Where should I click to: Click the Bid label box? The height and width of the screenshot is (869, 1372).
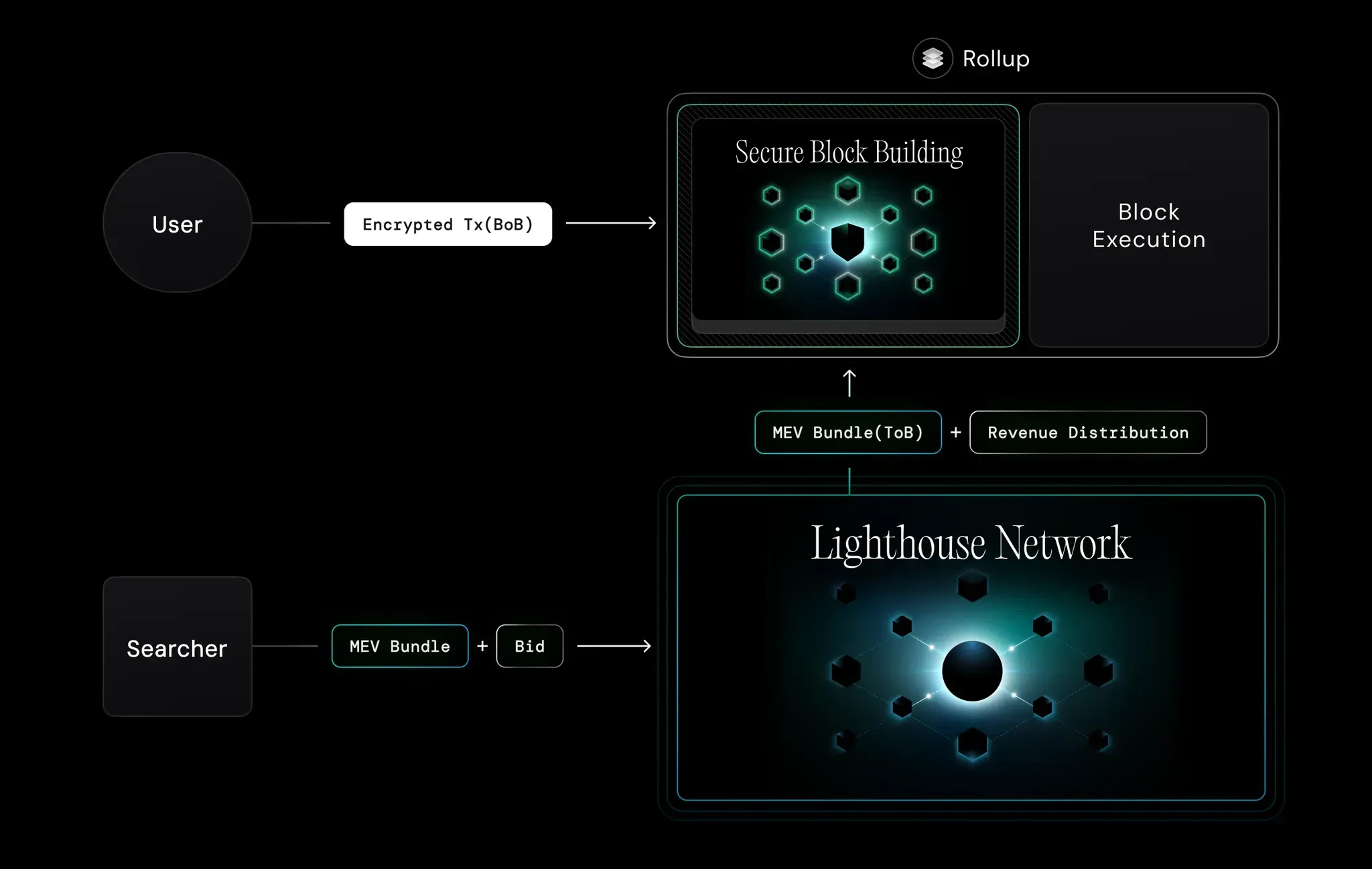[529, 646]
